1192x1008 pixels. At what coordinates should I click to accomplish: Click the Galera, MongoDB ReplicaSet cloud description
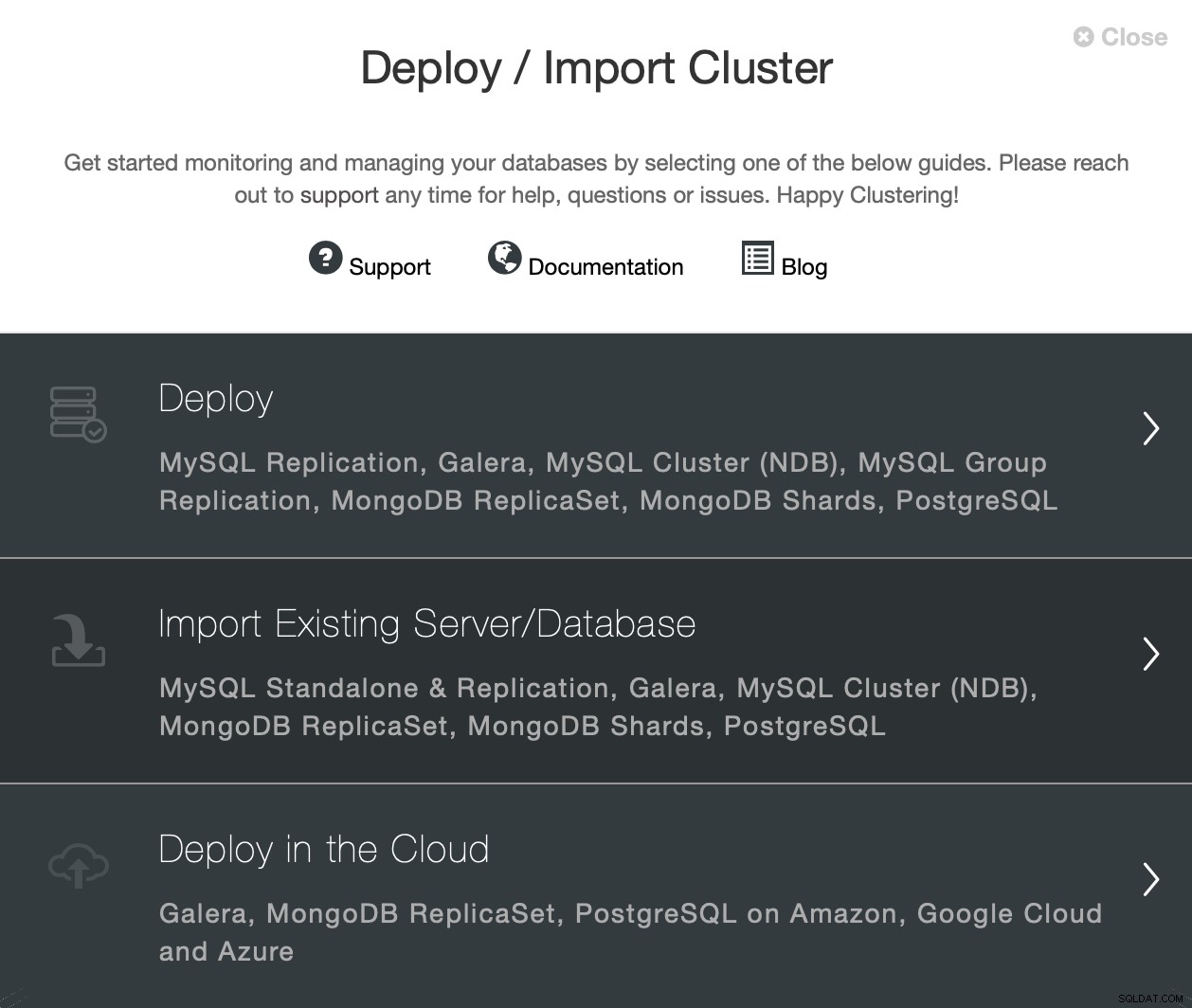pos(631,932)
